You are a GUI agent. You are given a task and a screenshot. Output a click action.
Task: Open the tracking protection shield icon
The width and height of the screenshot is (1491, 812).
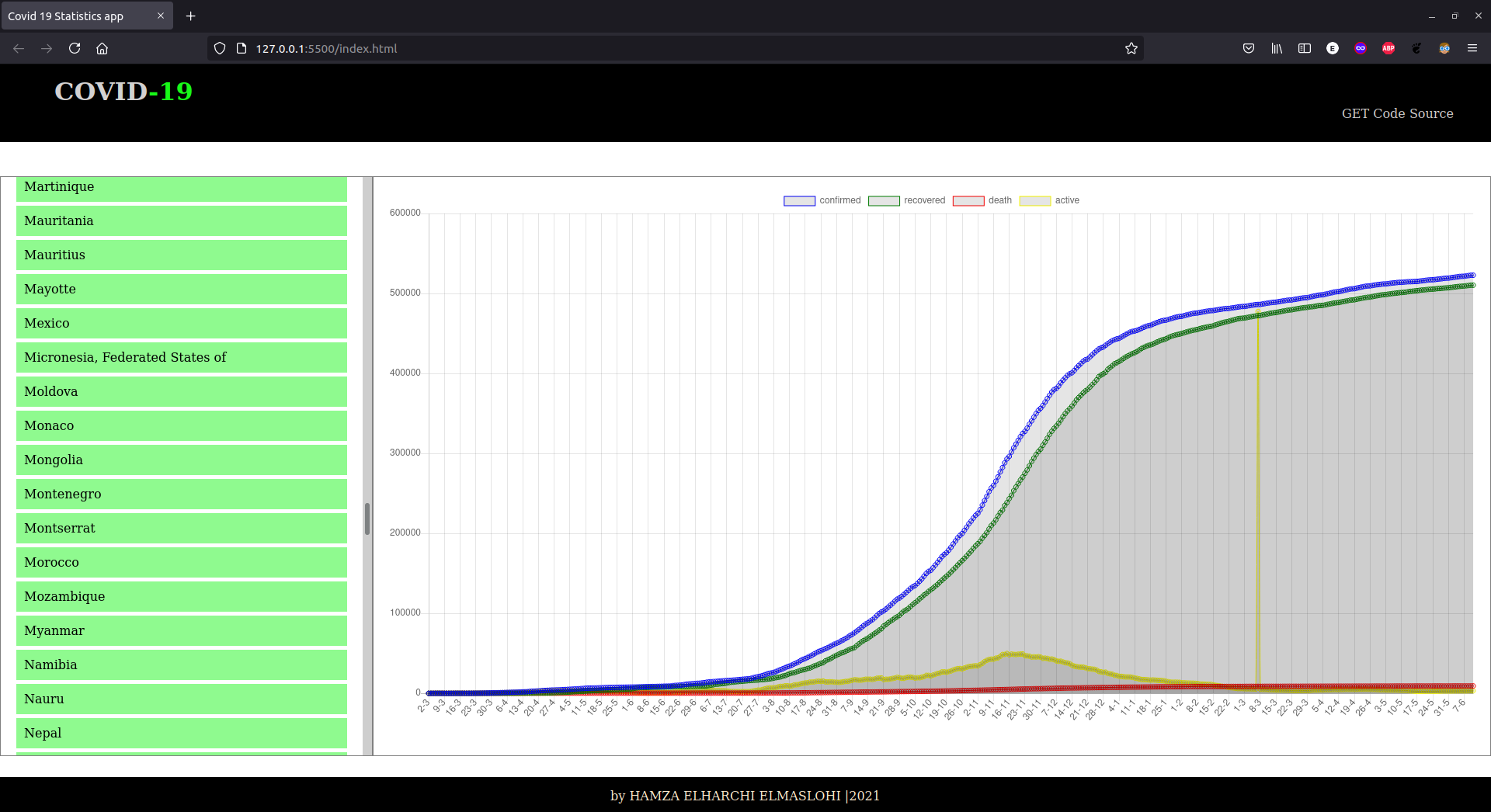click(x=220, y=48)
